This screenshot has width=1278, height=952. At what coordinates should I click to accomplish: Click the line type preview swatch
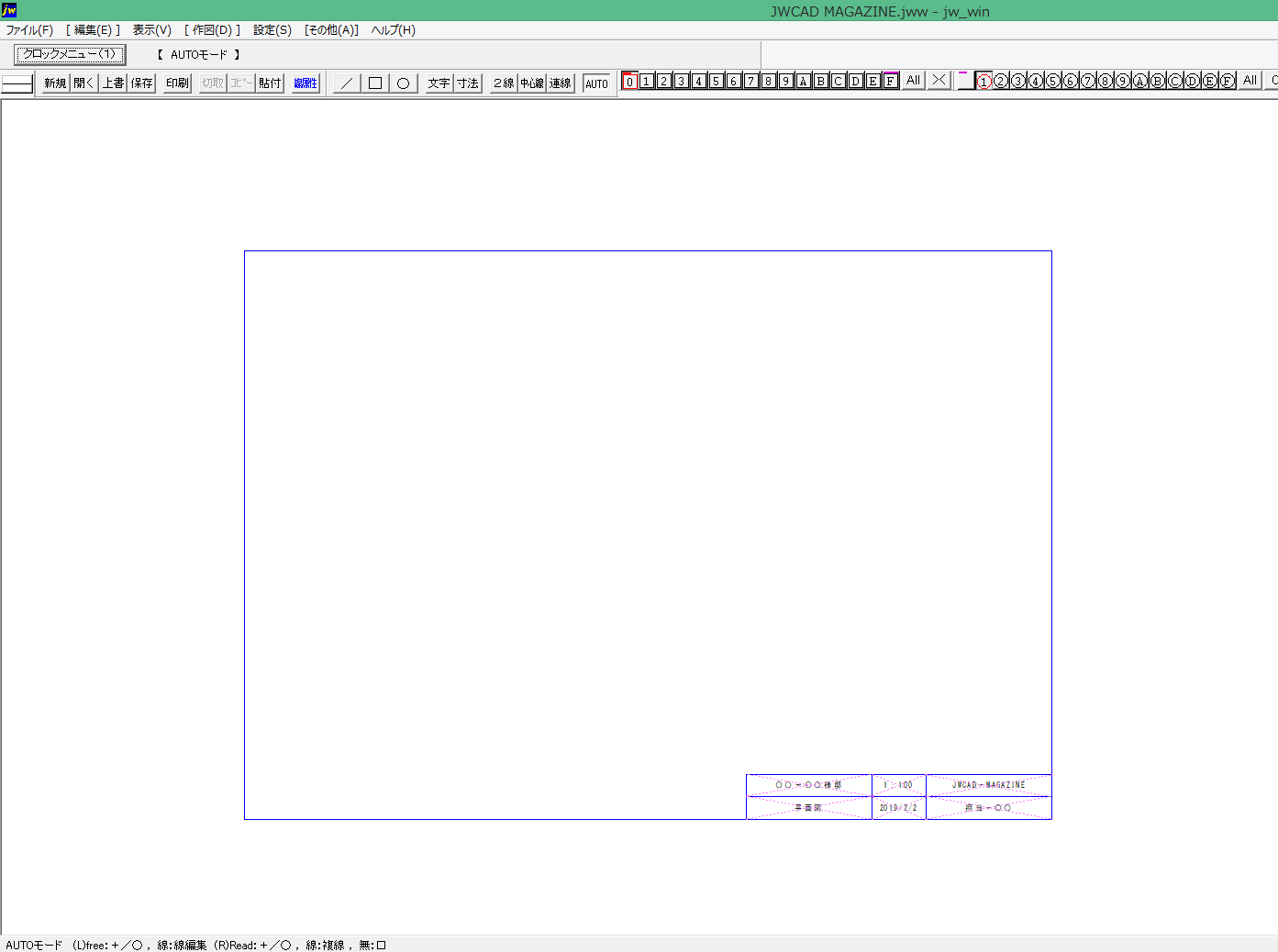pyautogui.click(x=17, y=83)
